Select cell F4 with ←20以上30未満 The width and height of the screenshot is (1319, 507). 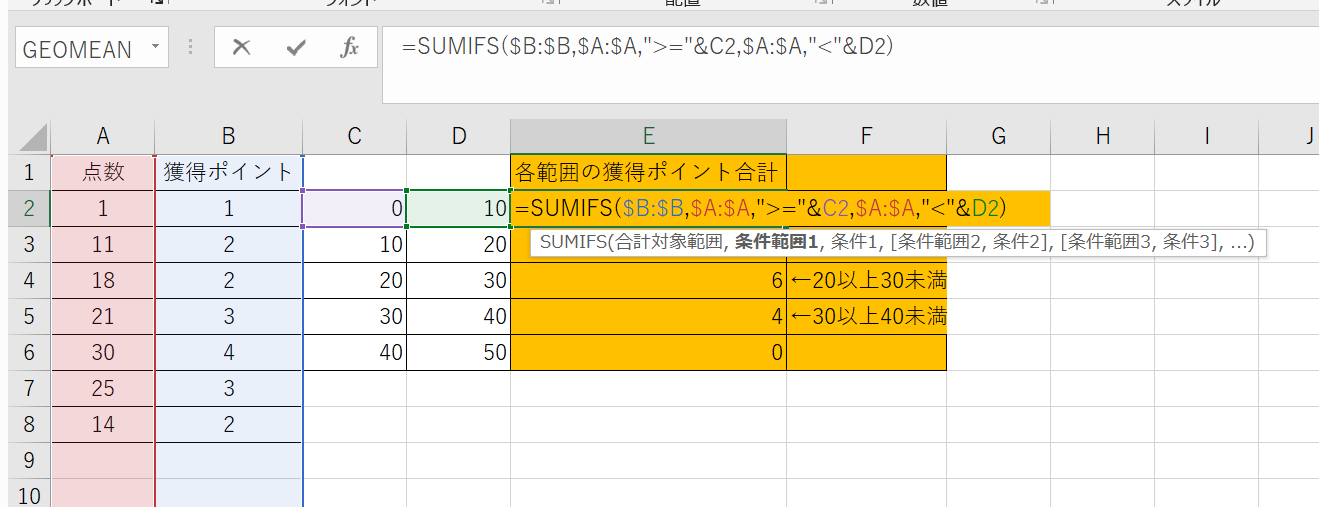(866, 280)
